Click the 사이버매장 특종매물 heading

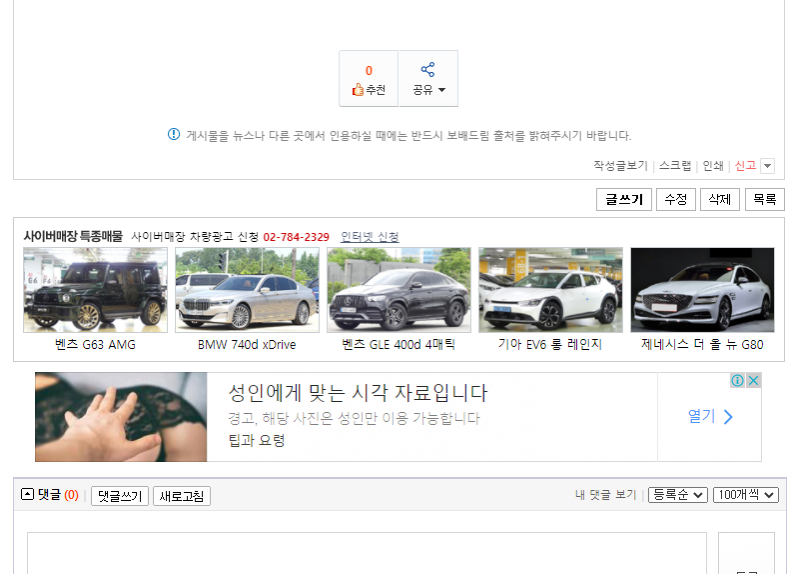tap(73, 236)
